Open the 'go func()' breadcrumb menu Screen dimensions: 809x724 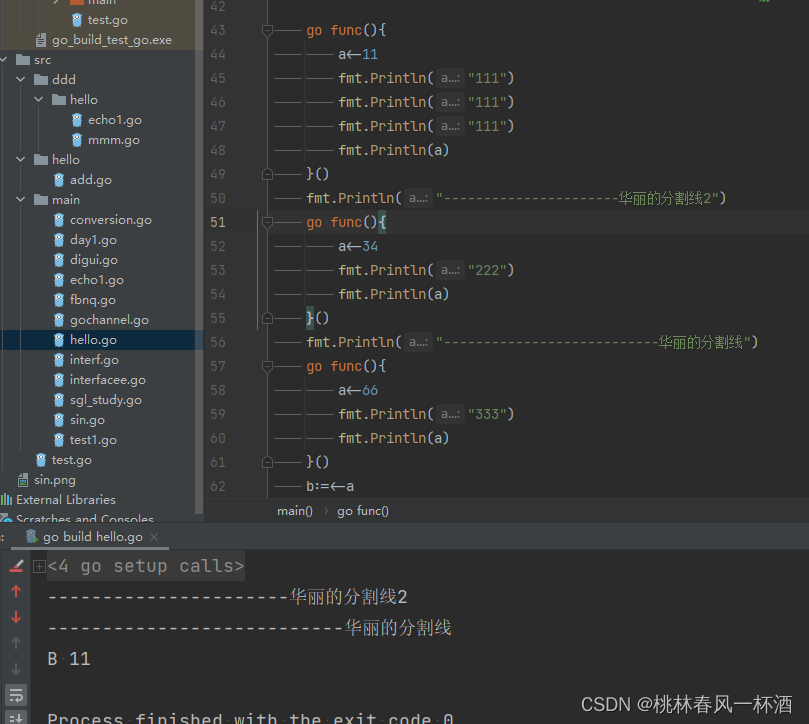pyautogui.click(x=362, y=510)
